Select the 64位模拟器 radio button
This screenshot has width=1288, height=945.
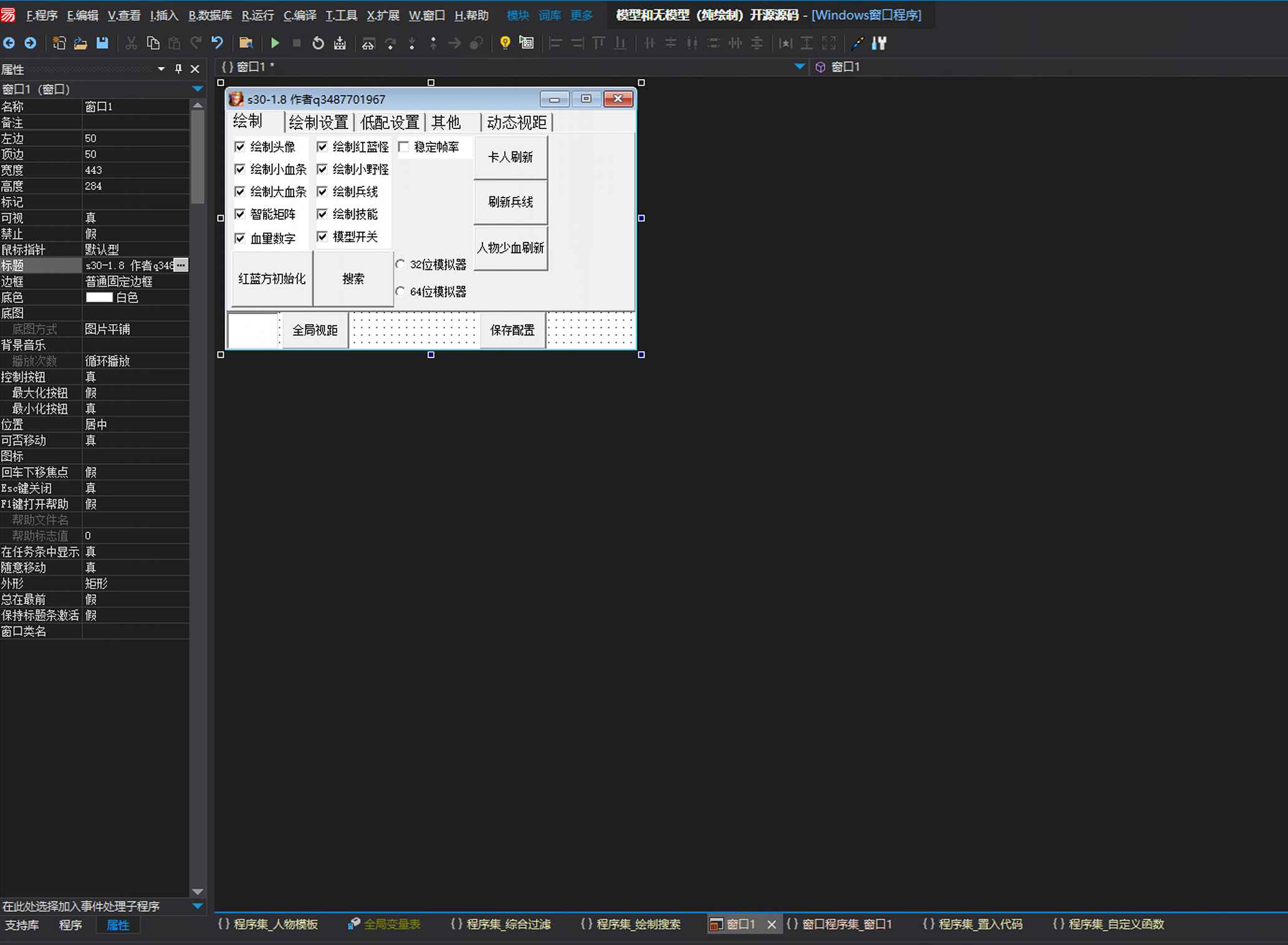tap(400, 291)
